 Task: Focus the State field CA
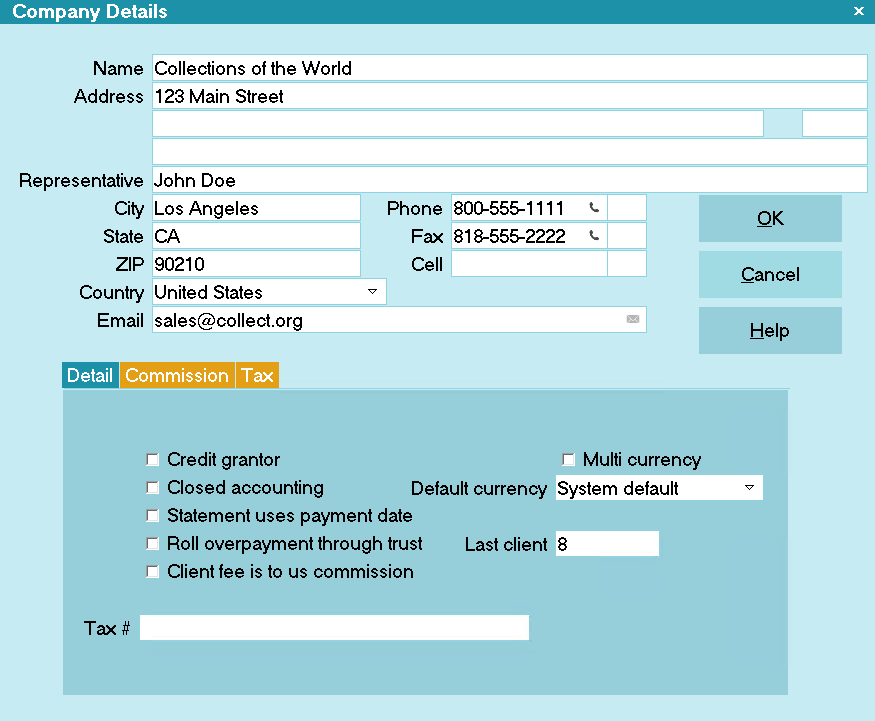[256, 235]
